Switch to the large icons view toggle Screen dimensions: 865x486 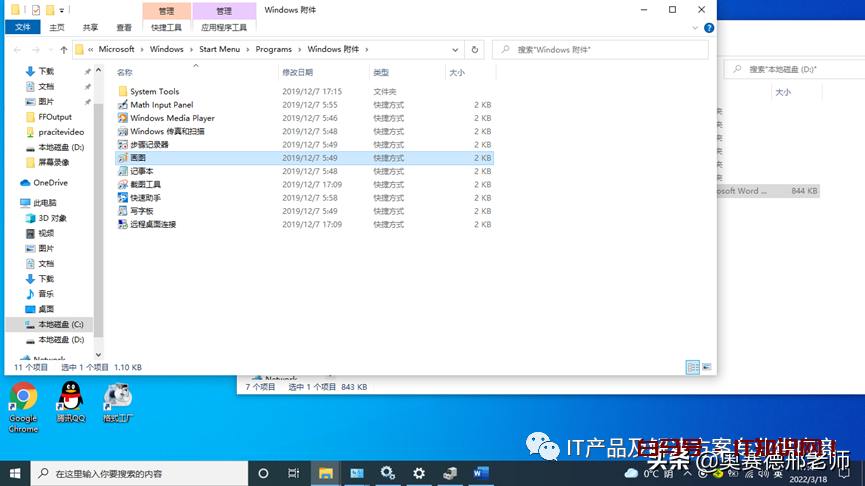tap(706, 368)
